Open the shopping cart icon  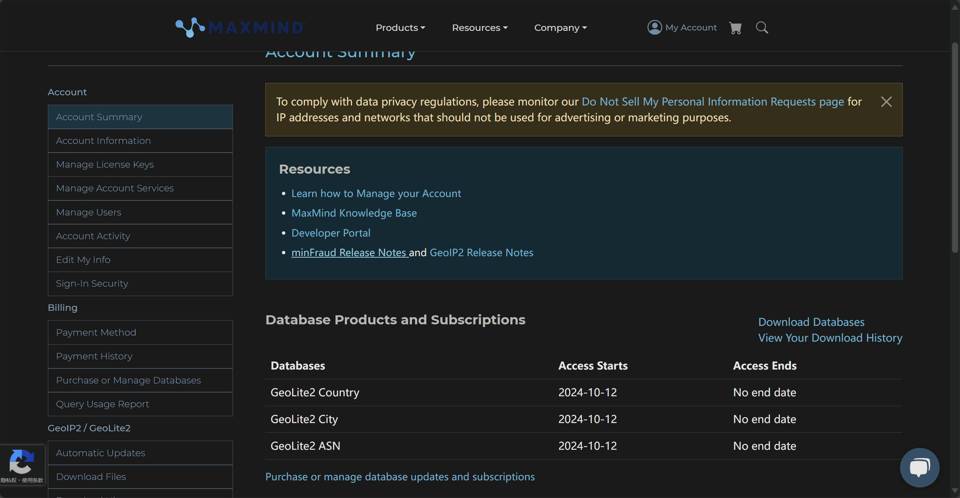(735, 28)
